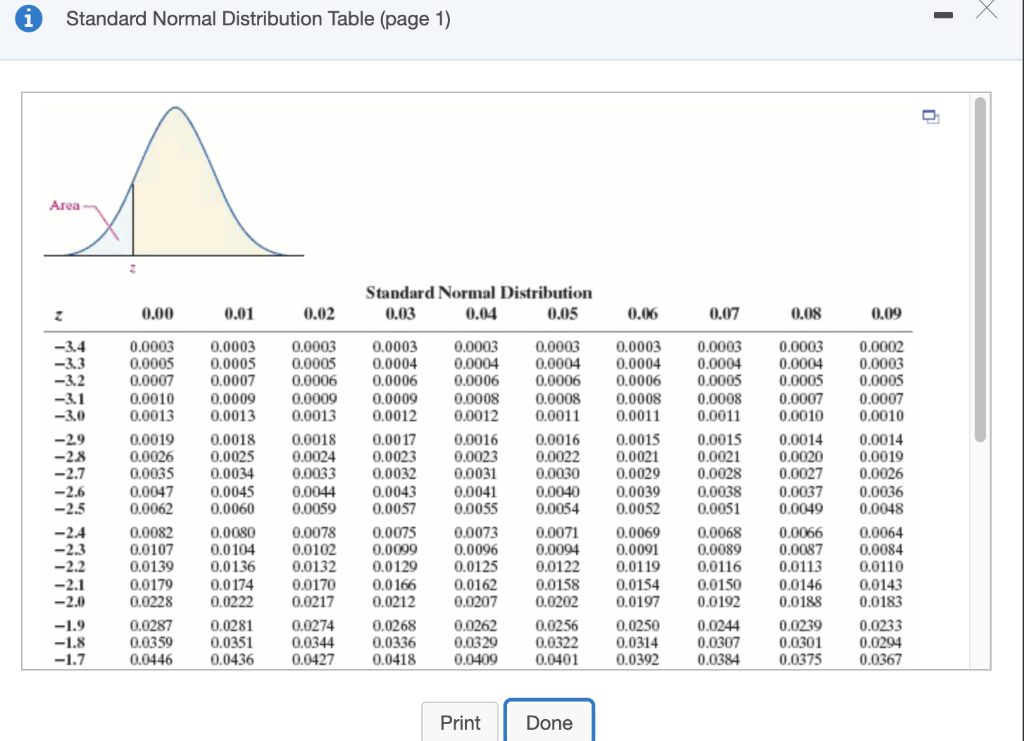Click the blue info icon
The width and height of the screenshot is (1024, 741).
pyautogui.click(x=28, y=18)
